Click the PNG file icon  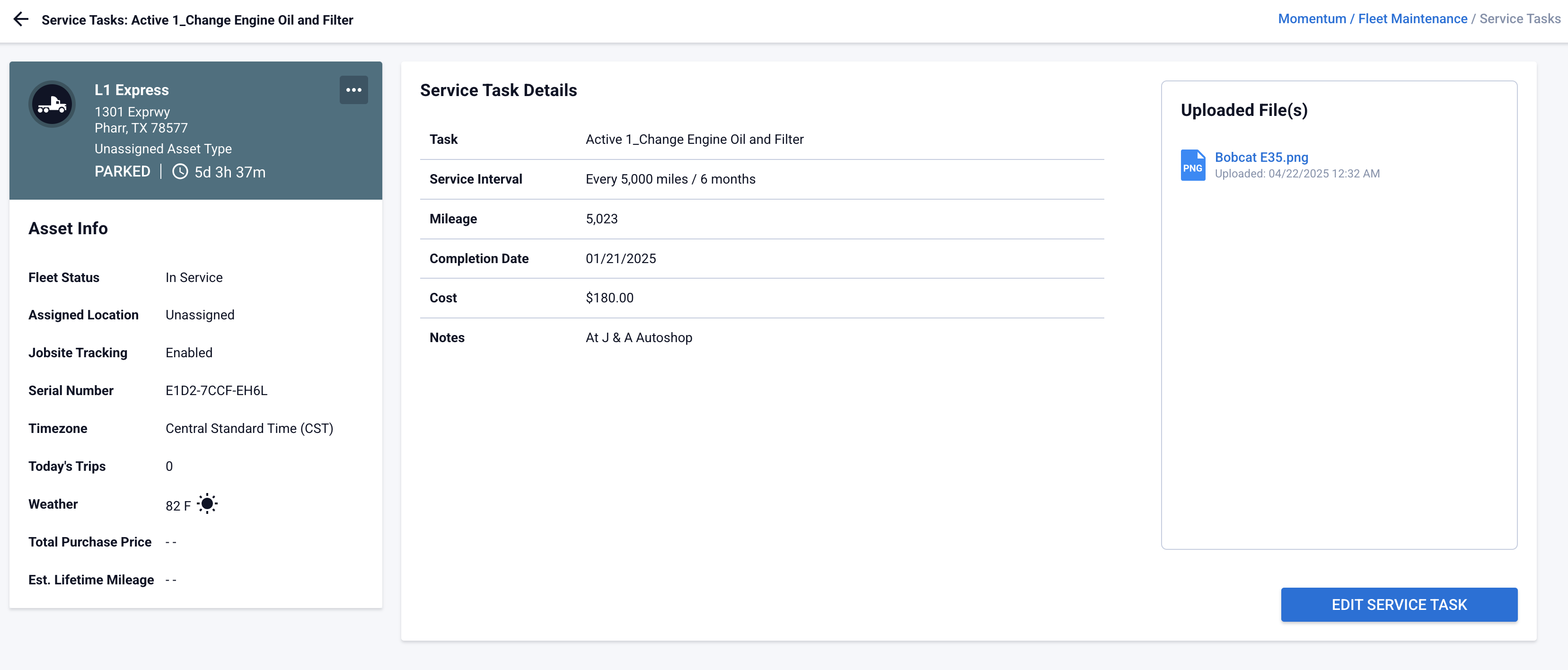pos(1192,165)
